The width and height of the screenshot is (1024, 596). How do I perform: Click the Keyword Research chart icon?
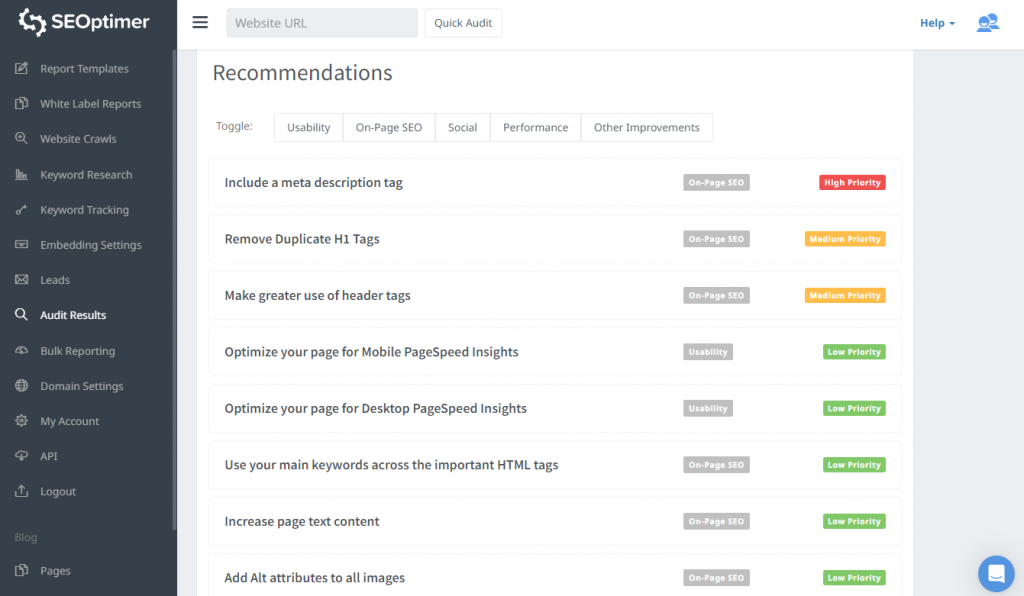coord(21,175)
